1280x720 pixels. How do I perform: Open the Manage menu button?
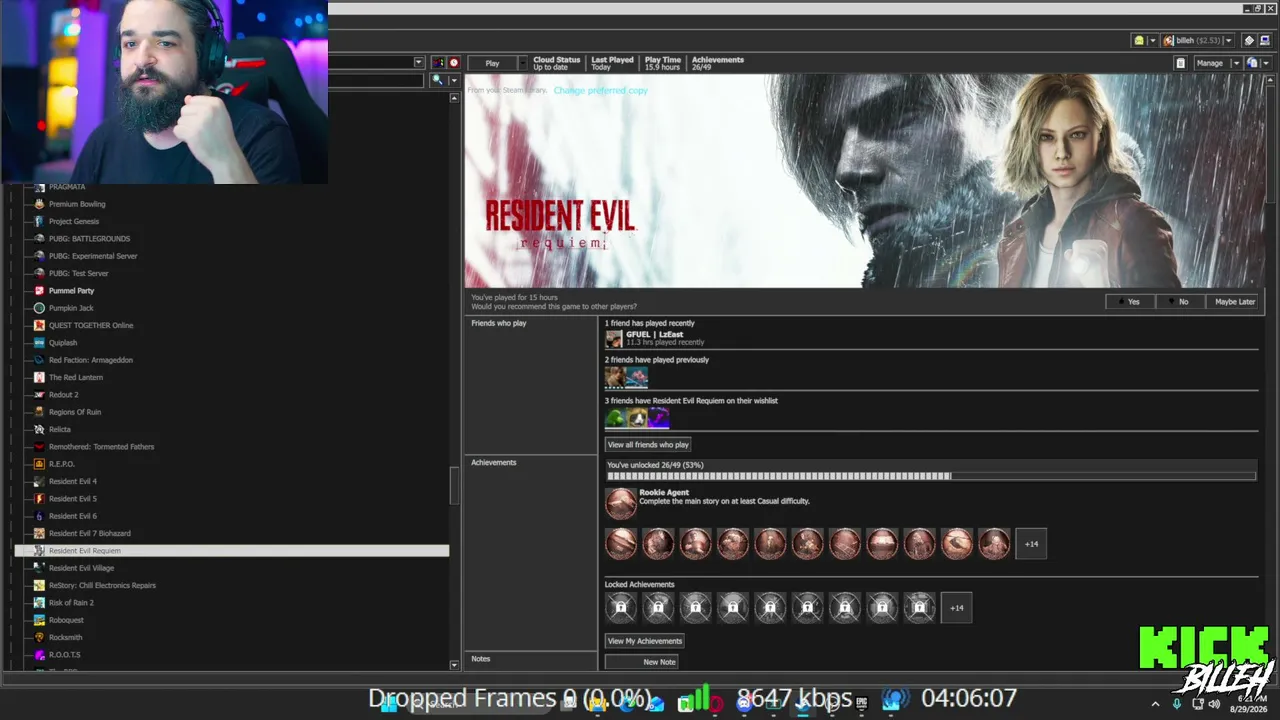tap(1209, 63)
